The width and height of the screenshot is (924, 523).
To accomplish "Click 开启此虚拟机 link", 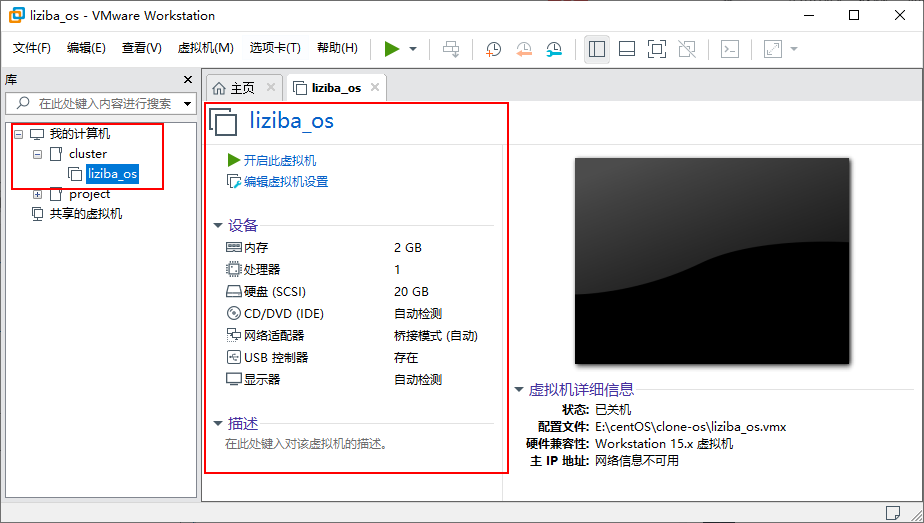I will [x=280, y=161].
